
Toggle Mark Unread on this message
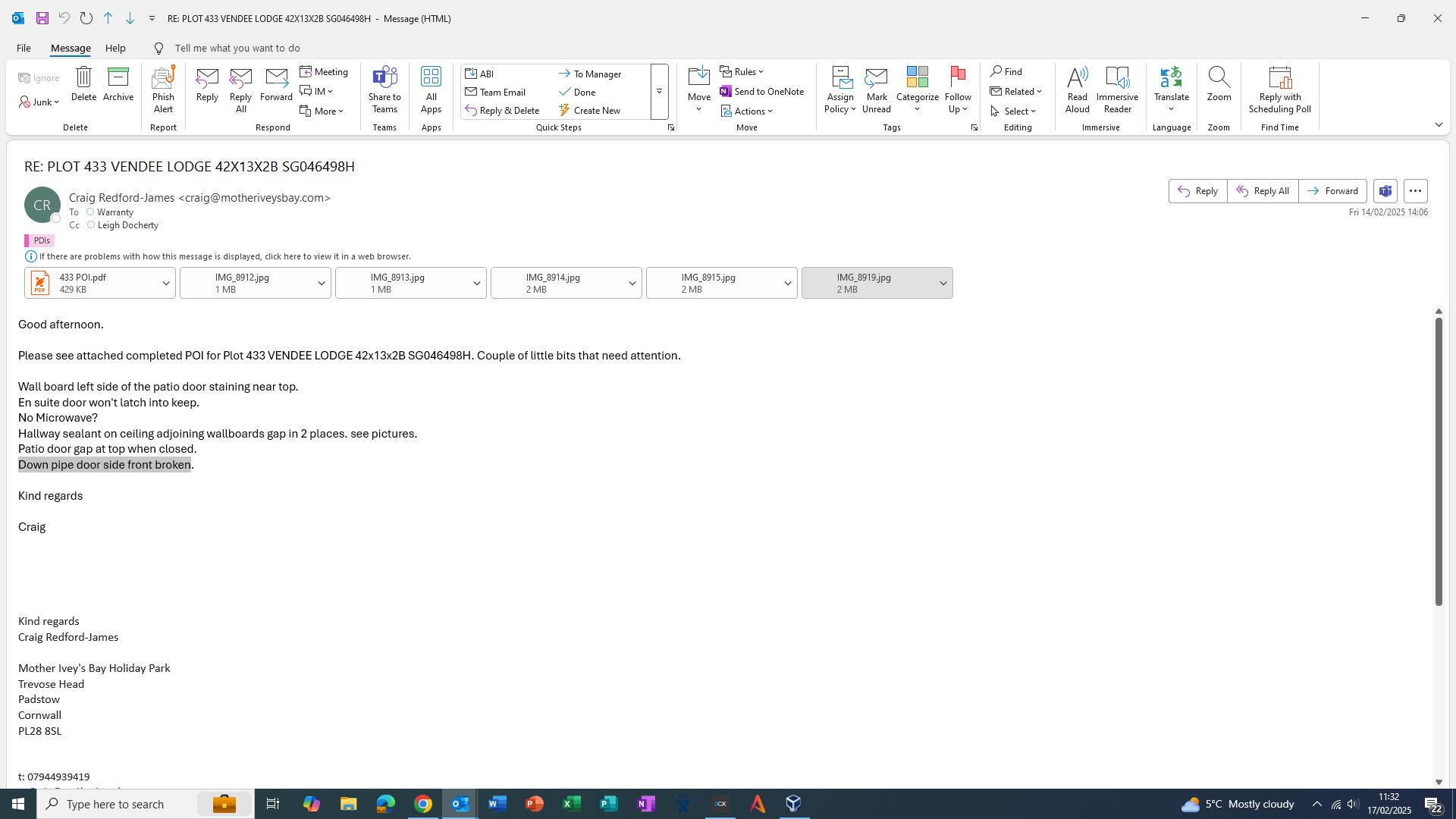coord(876,78)
